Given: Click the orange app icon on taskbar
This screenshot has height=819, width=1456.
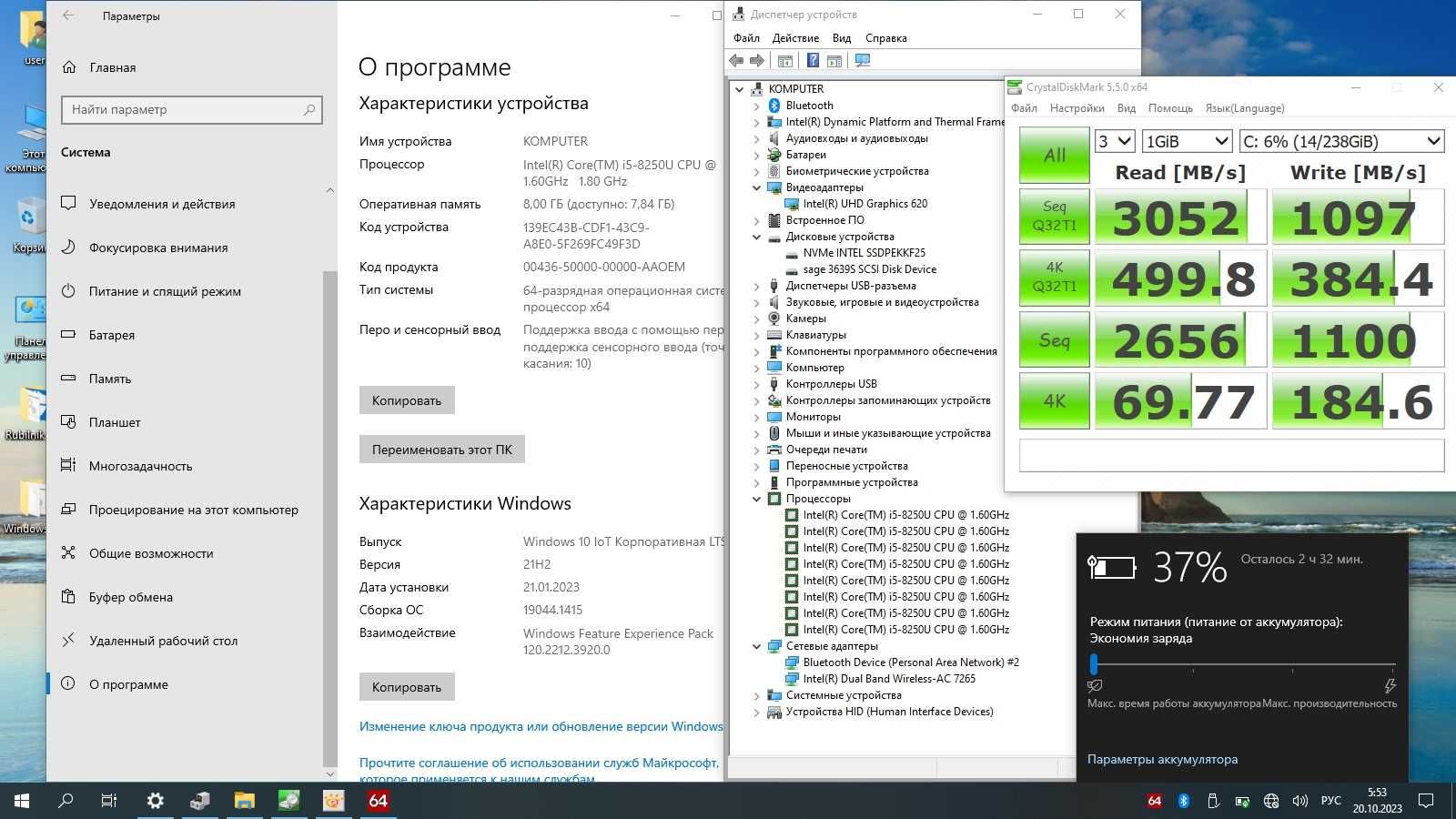Looking at the screenshot, I should pyautogui.click(x=333, y=801).
